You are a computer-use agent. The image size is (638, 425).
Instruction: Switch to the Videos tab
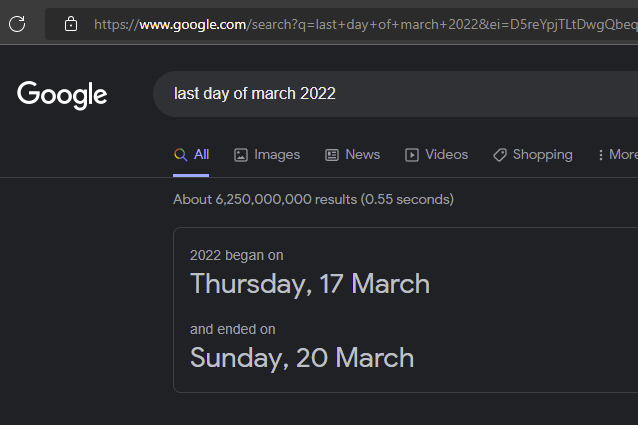[436, 155]
